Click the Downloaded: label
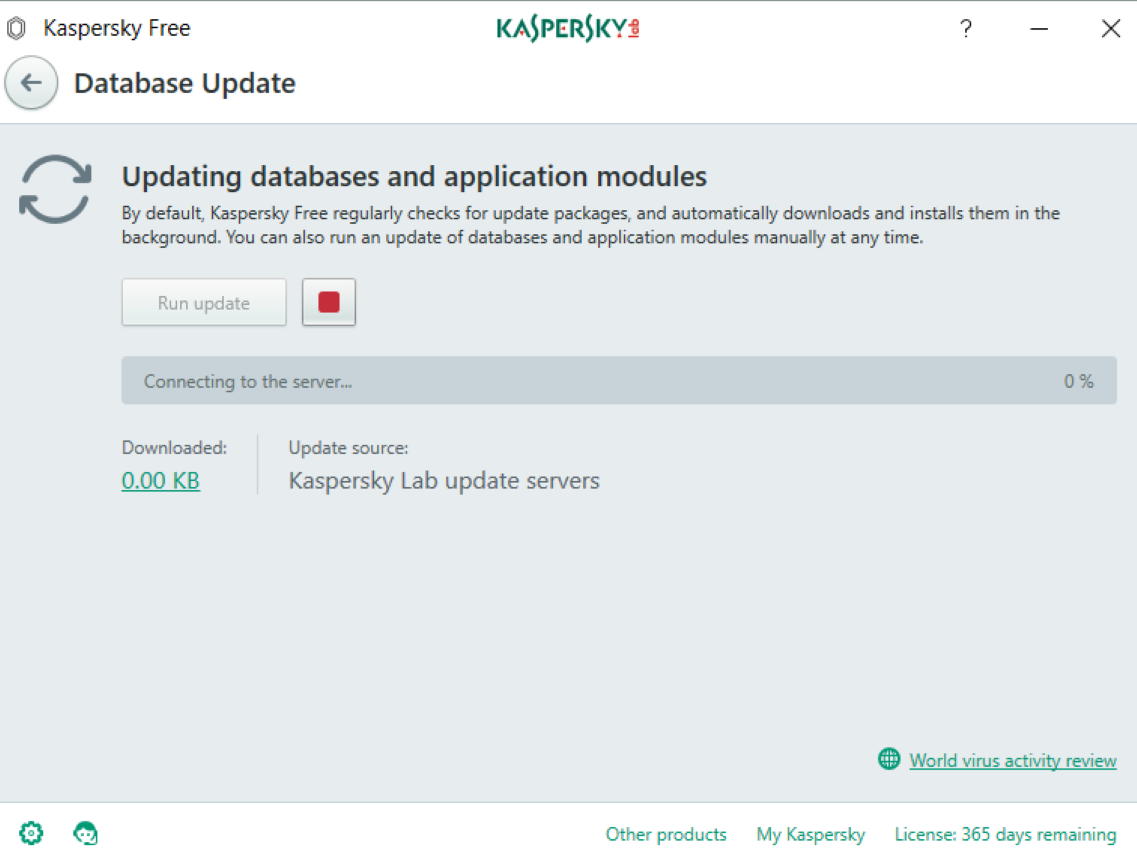Viewport: 1137px width, 853px height. pos(174,448)
